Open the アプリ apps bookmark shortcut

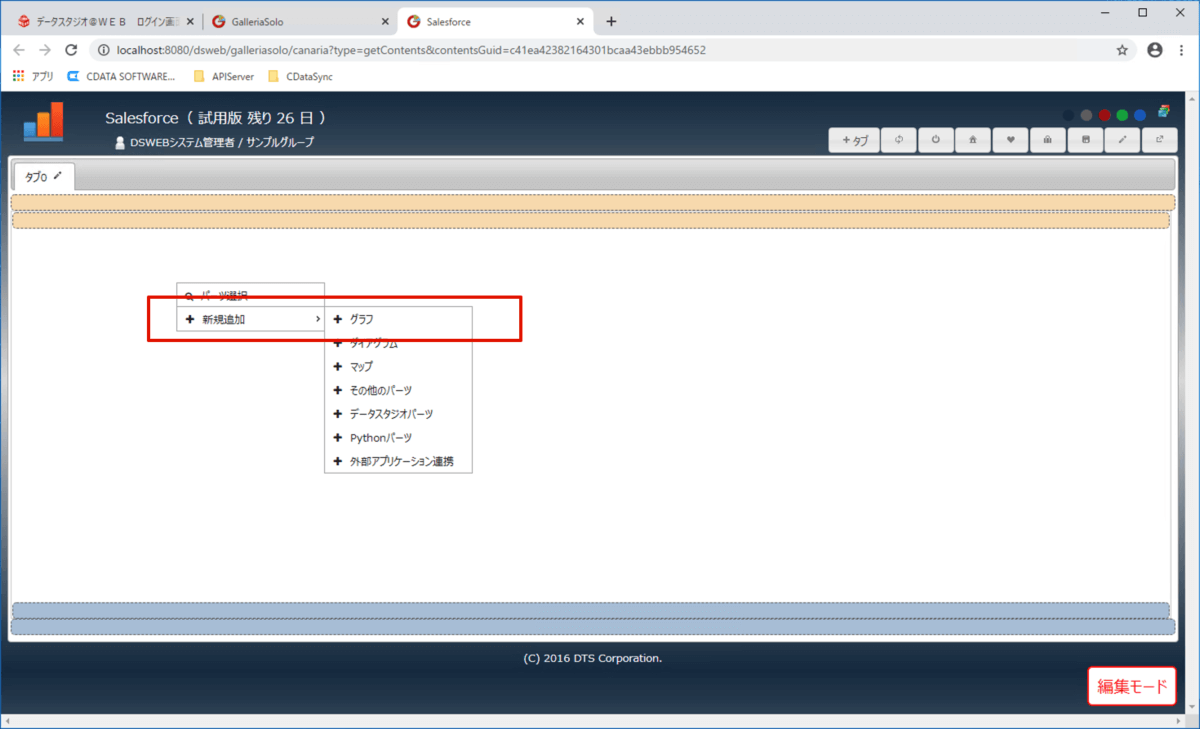coord(33,76)
